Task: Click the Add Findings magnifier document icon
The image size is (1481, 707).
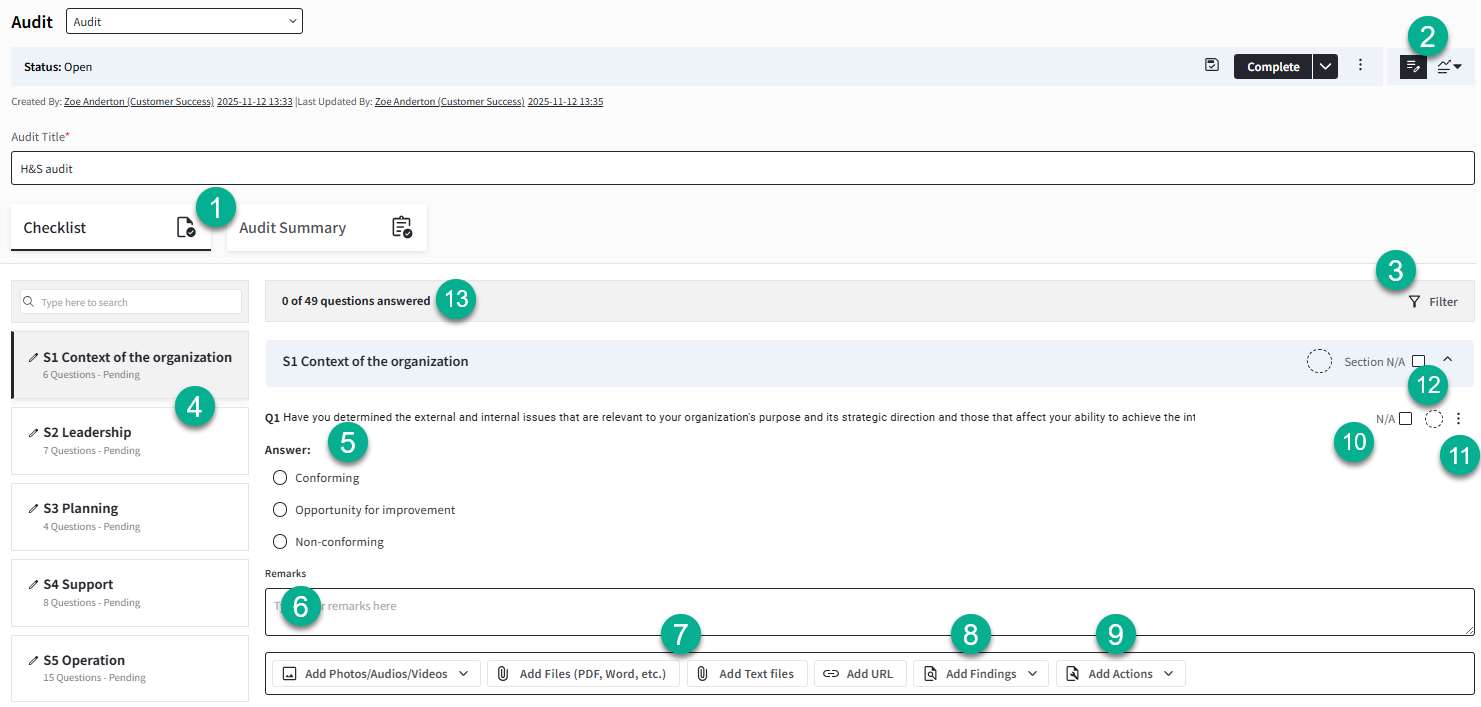Action: (x=931, y=674)
